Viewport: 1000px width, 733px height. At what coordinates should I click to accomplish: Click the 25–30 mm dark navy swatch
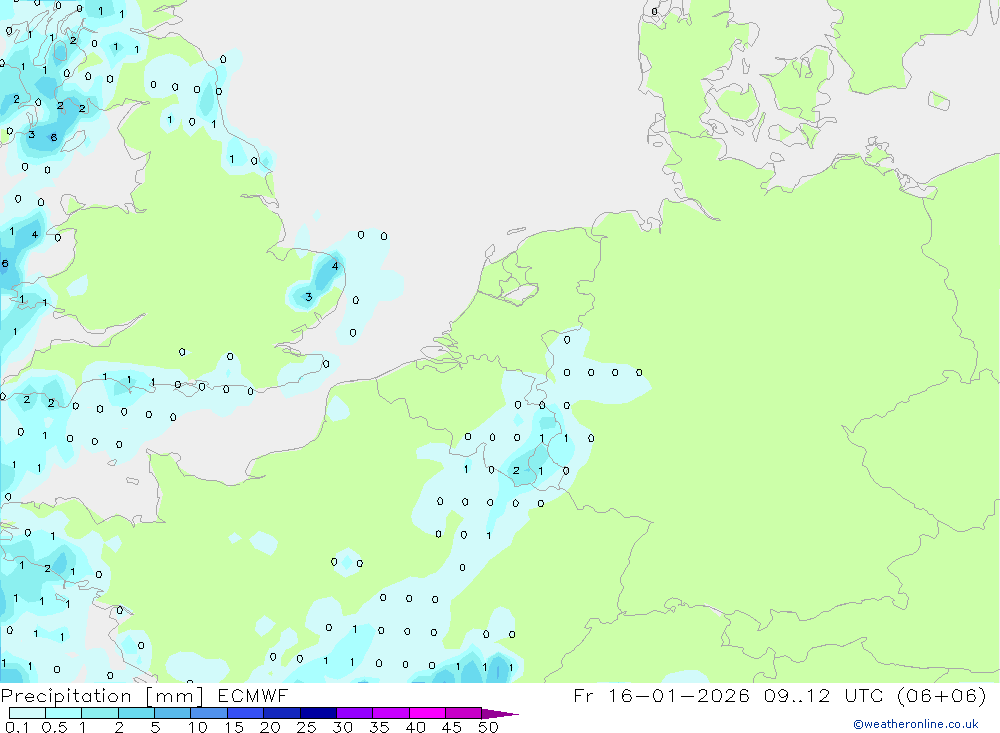(318, 713)
